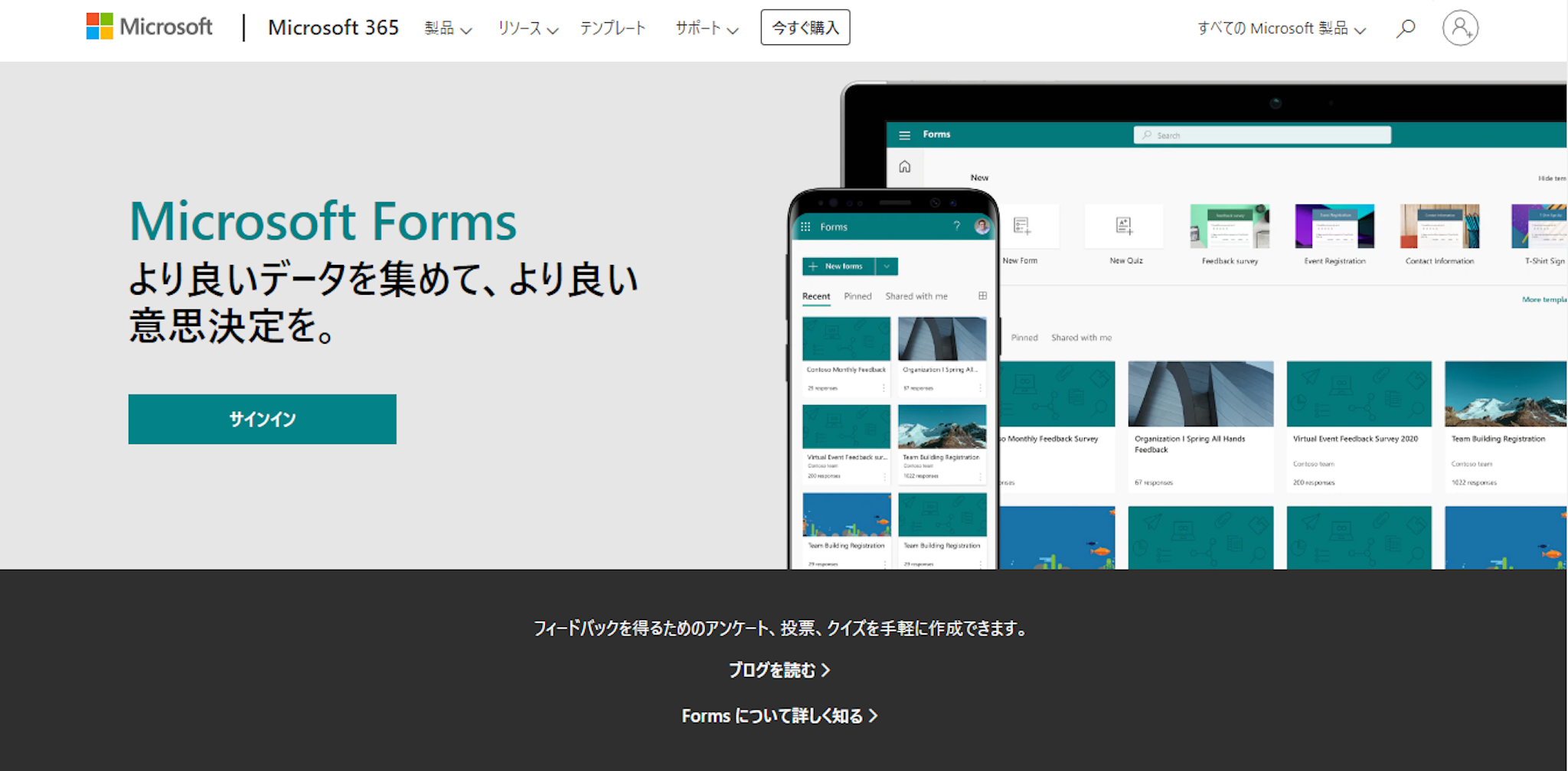Switch to the Pinned tab on tablet
1568x771 pixels.
point(1024,338)
